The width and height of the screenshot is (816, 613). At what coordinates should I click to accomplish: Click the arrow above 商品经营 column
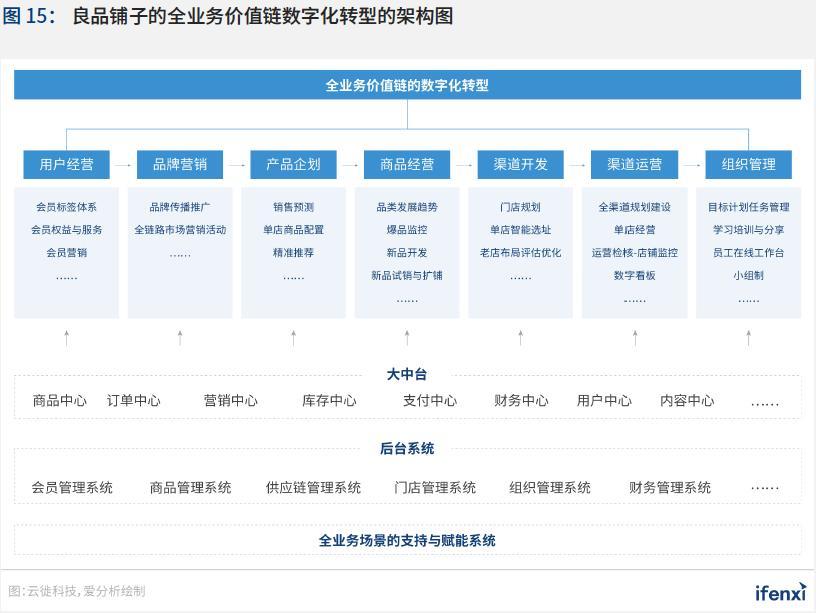(407, 338)
